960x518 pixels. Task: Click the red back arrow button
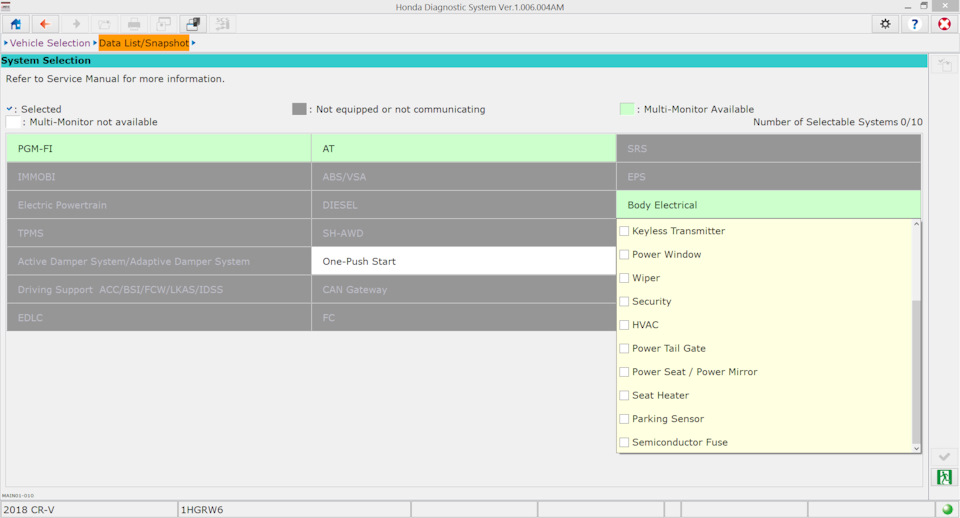[45, 24]
